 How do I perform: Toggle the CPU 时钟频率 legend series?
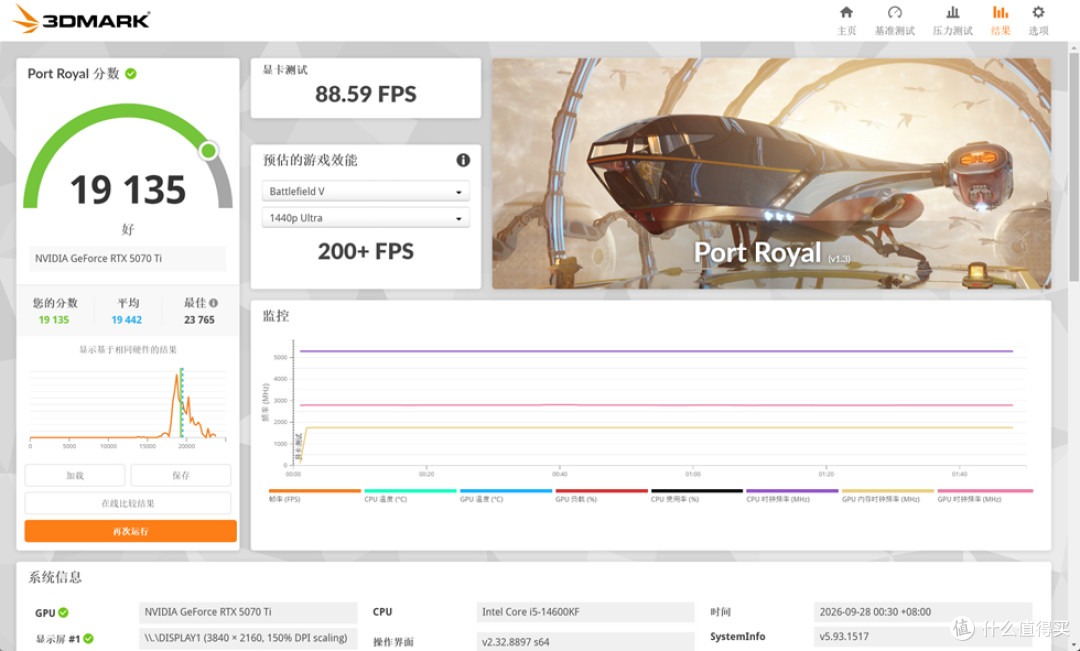792,495
